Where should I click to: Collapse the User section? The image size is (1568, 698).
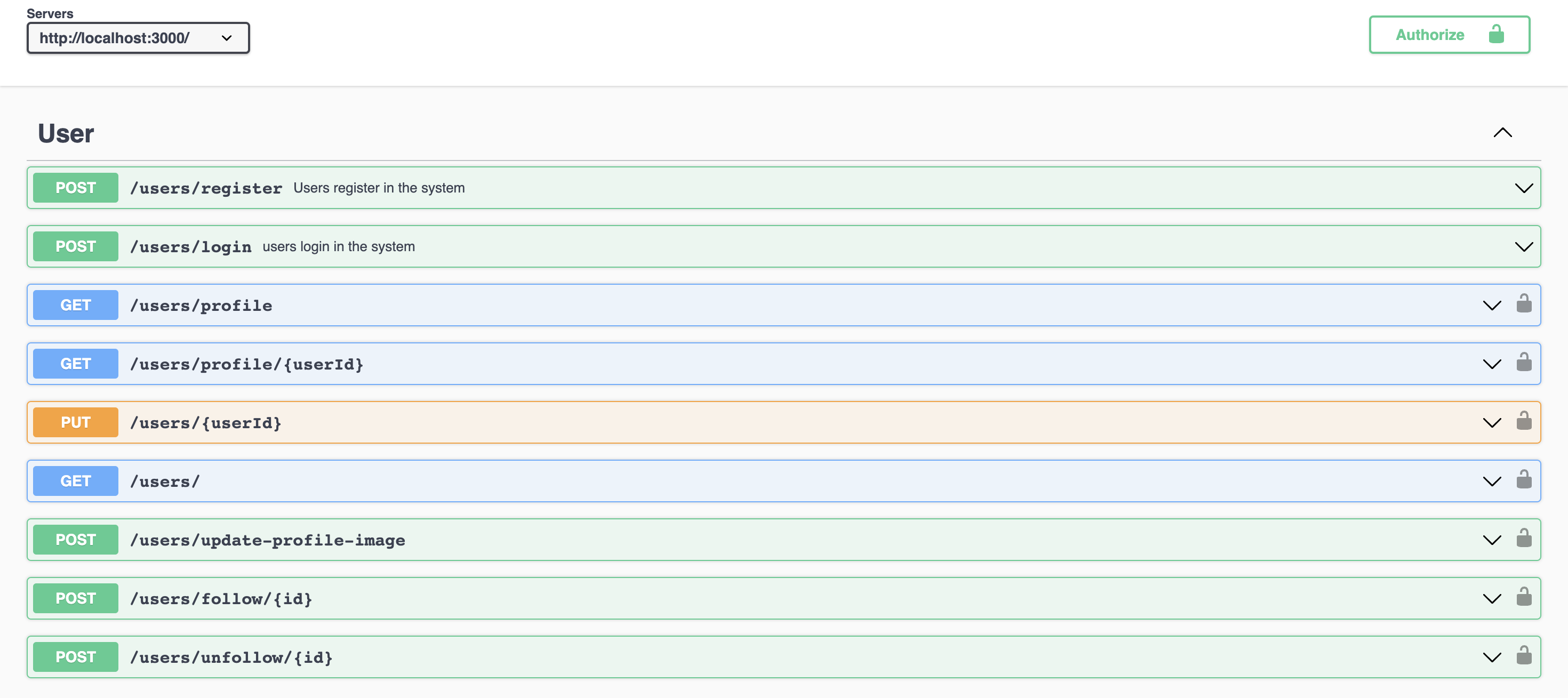[x=1503, y=133]
